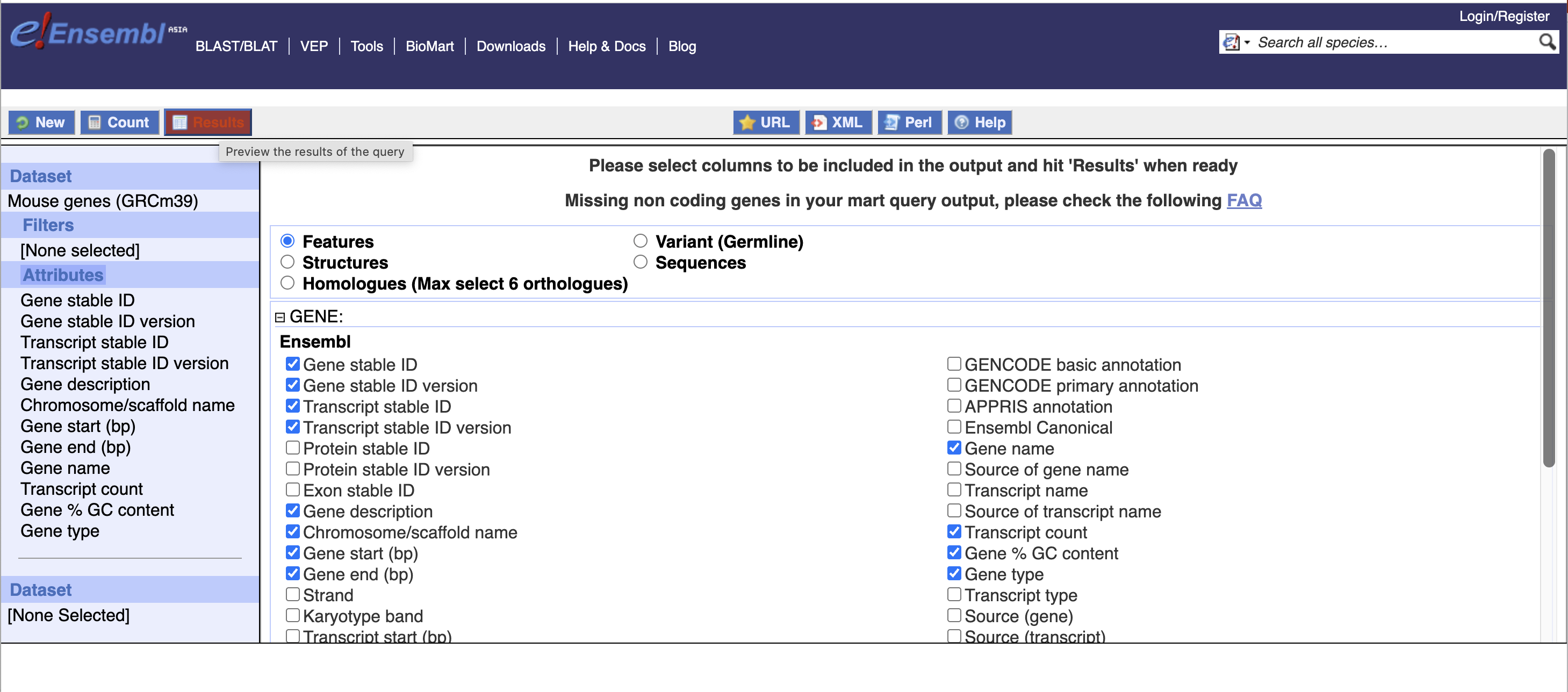This screenshot has width=1568, height=692.
Task: Uncheck Gene type checkbox
Action: [954, 574]
